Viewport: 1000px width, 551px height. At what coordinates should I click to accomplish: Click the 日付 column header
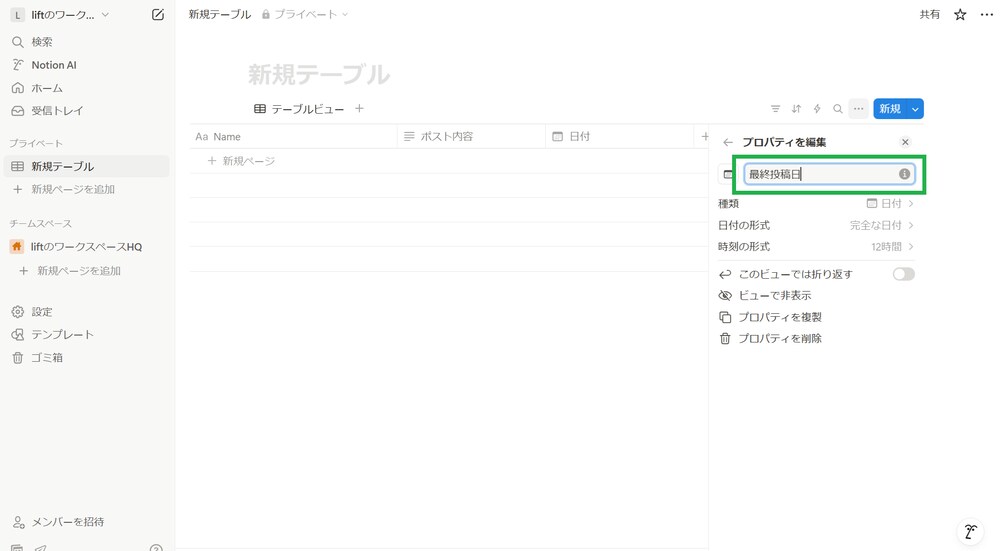point(619,136)
